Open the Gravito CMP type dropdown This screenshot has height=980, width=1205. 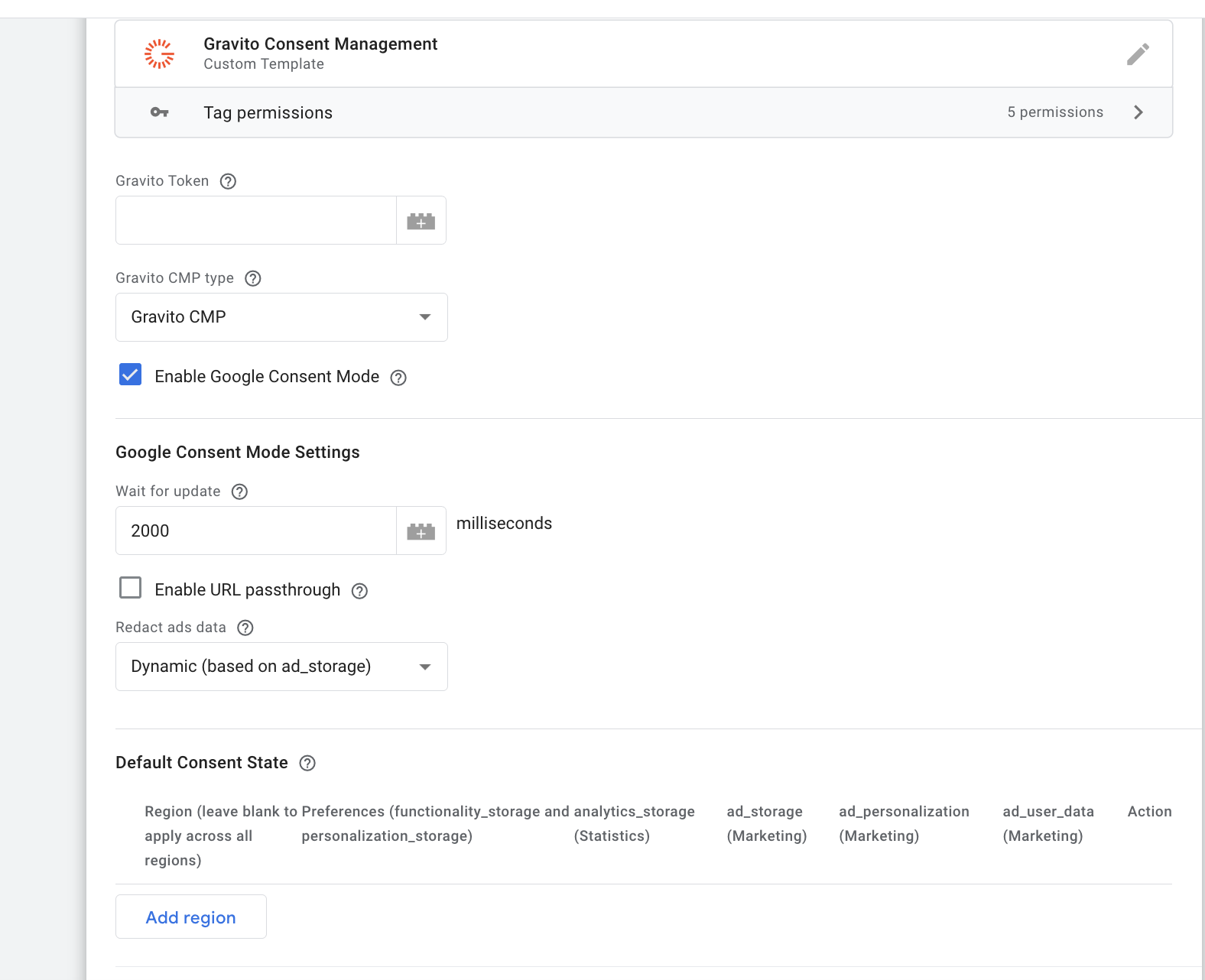coord(281,317)
